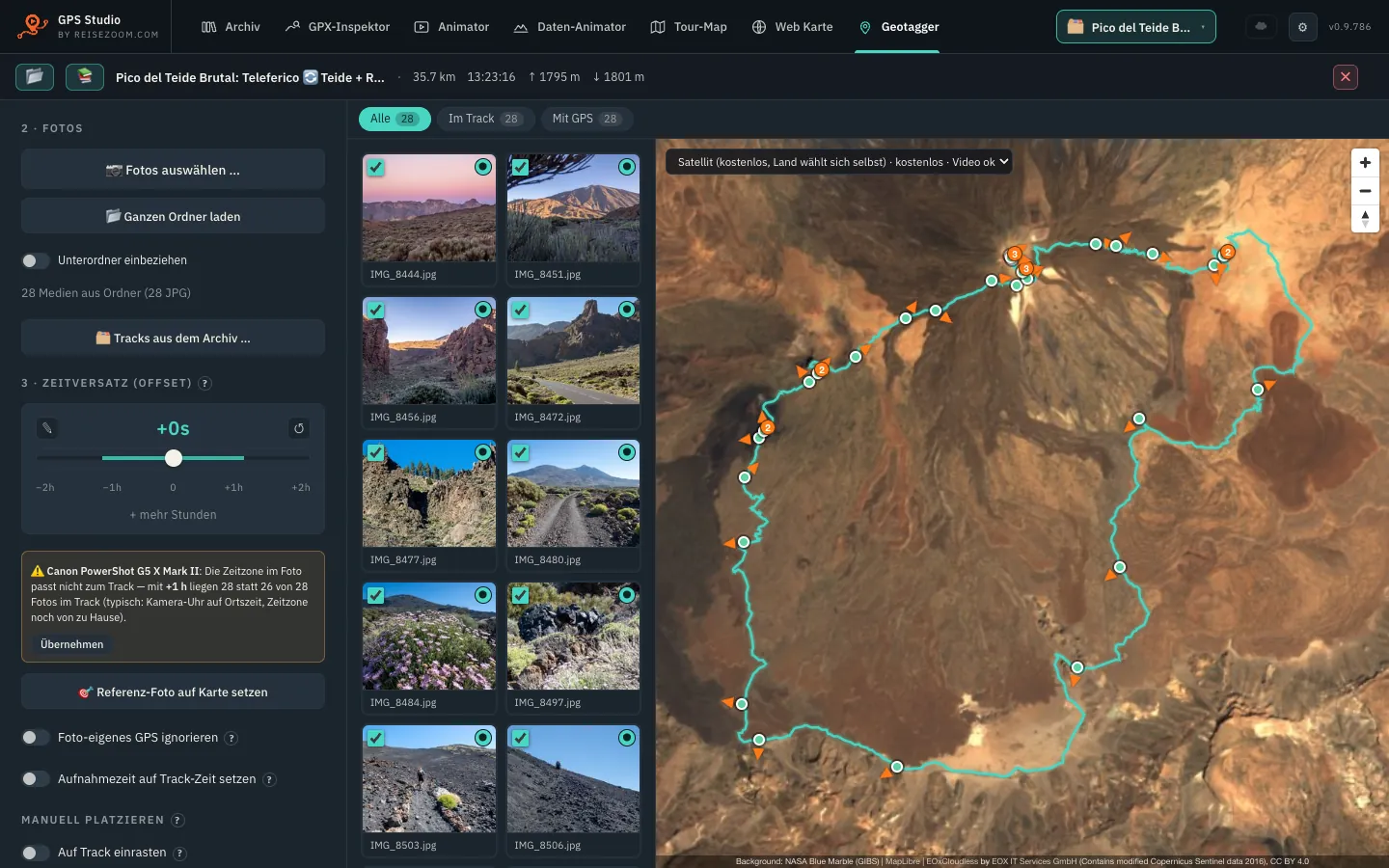Zoom out on the map with minus
The image size is (1389, 868).
(1365, 191)
